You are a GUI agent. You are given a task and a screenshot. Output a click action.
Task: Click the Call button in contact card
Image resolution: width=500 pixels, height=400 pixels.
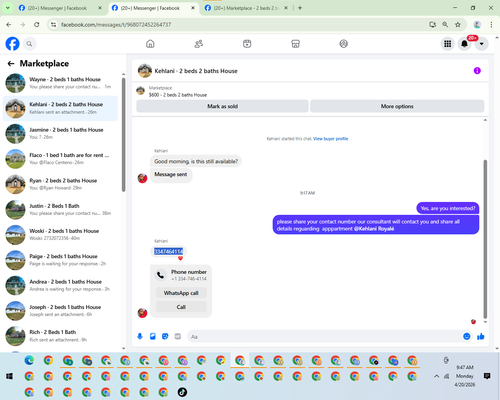pos(181,307)
